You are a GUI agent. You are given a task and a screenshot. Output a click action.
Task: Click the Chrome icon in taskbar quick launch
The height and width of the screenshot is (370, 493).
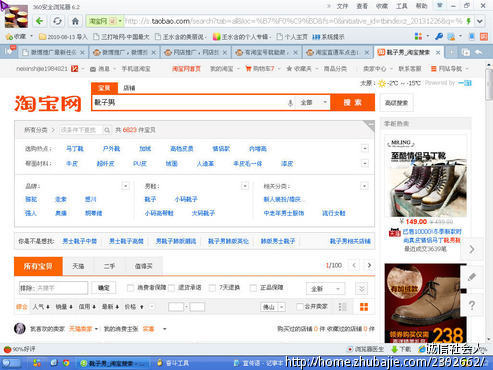(x=66, y=363)
